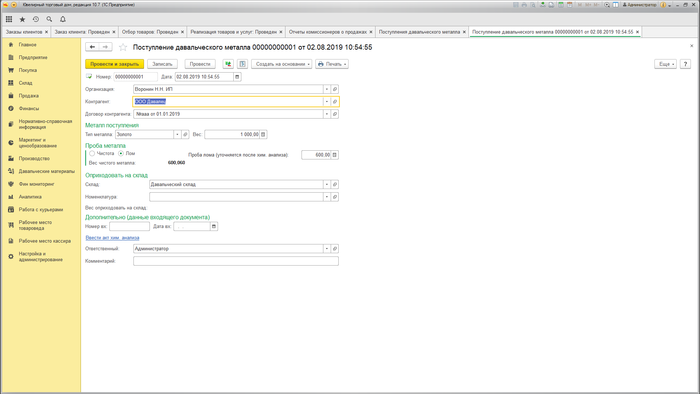Open the Favorites star in top panel
Image resolution: width=700 pixels, height=394 pixels.
click(x=22, y=19)
